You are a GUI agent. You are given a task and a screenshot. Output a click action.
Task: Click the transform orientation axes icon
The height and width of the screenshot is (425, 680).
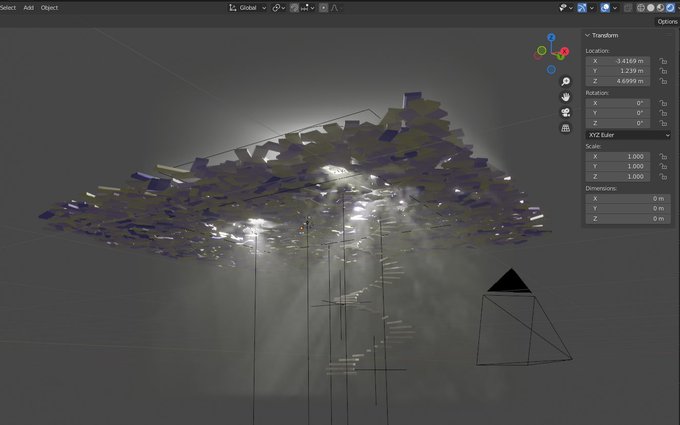click(x=232, y=8)
